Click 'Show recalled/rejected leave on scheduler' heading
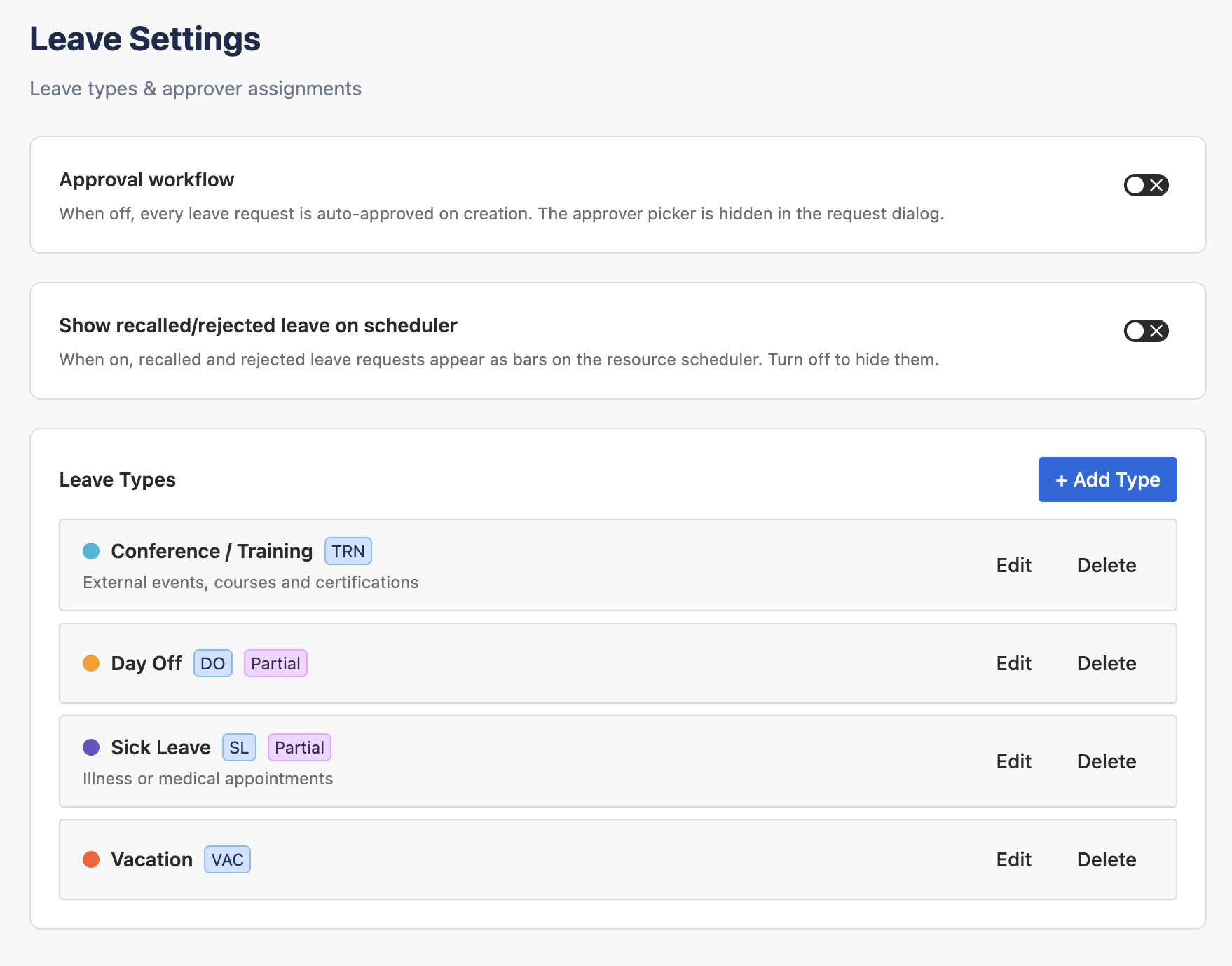Image resolution: width=1232 pixels, height=966 pixels. click(x=258, y=325)
